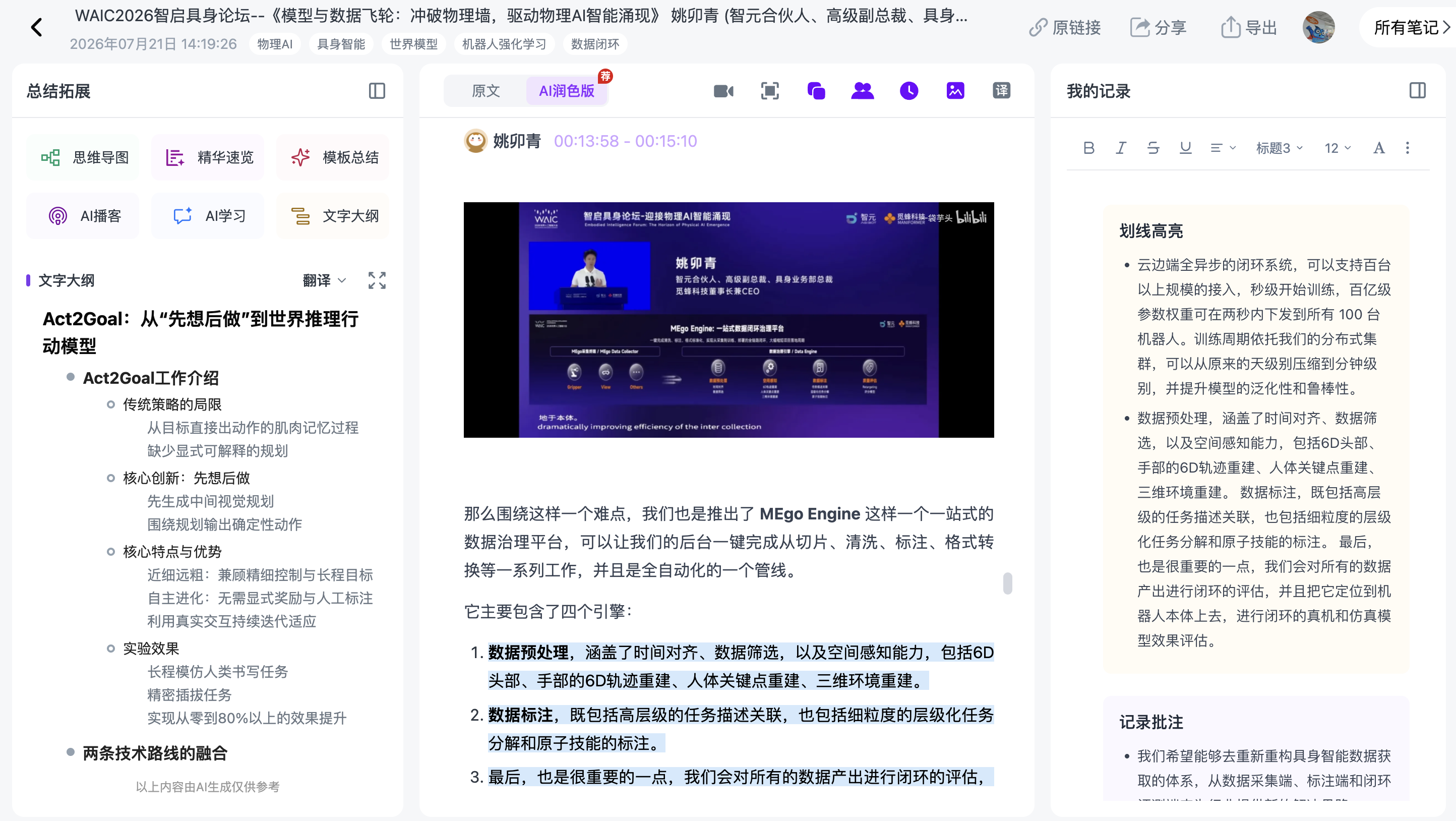Select the 数据闭环 tag
The width and height of the screenshot is (1456, 821).
pos(594,44)
